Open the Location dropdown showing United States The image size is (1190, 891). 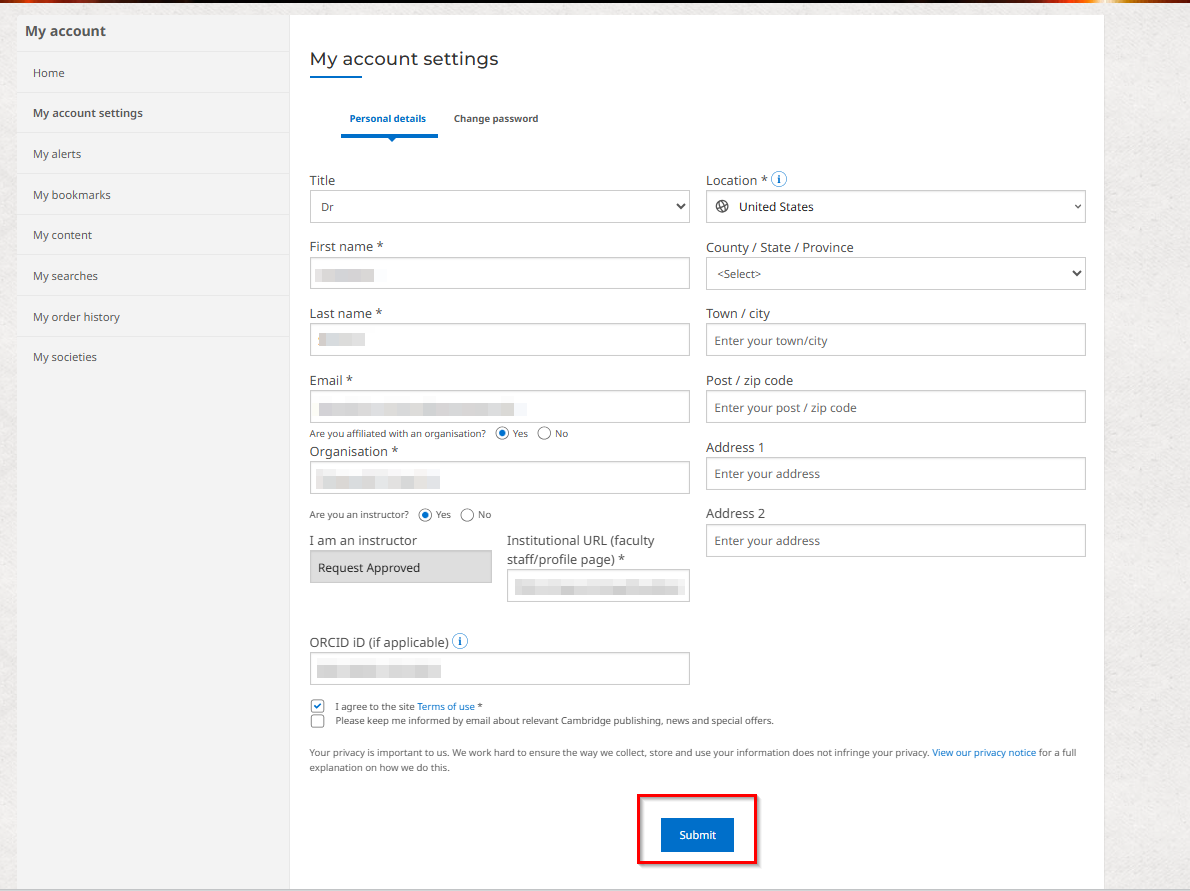click(896, 206)
